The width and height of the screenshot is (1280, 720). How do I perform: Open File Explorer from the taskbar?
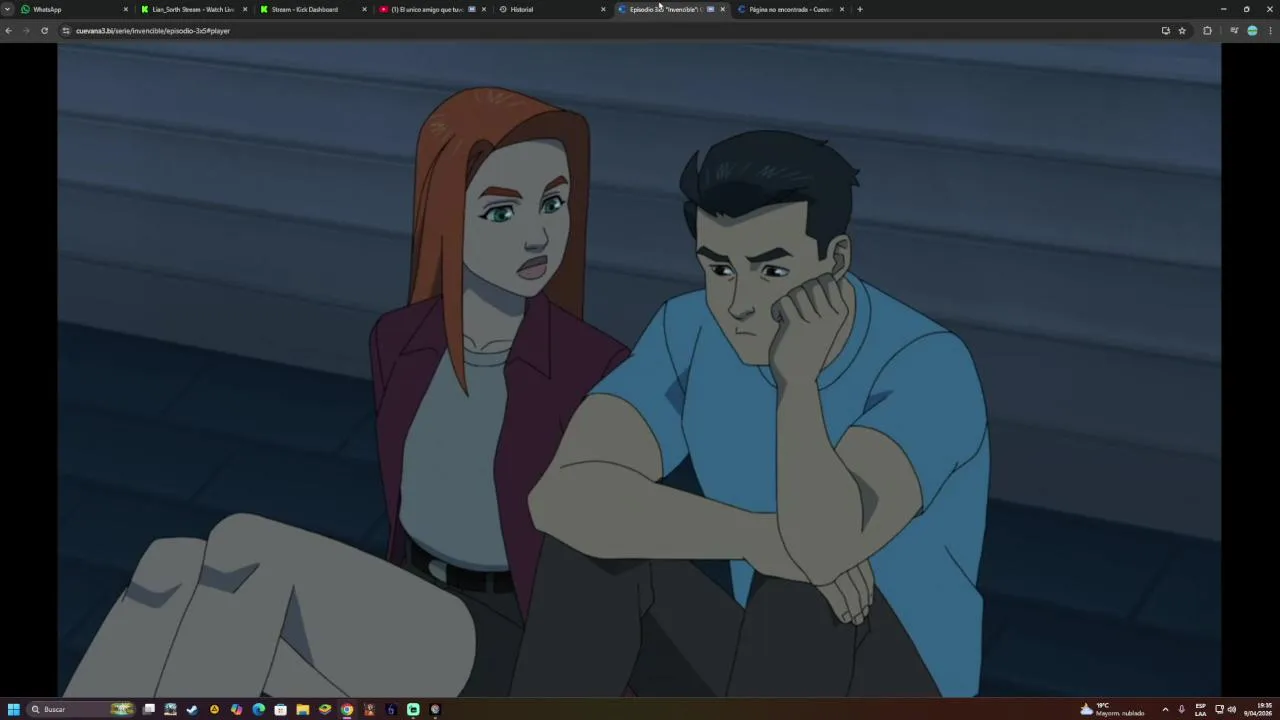point(302,709)
